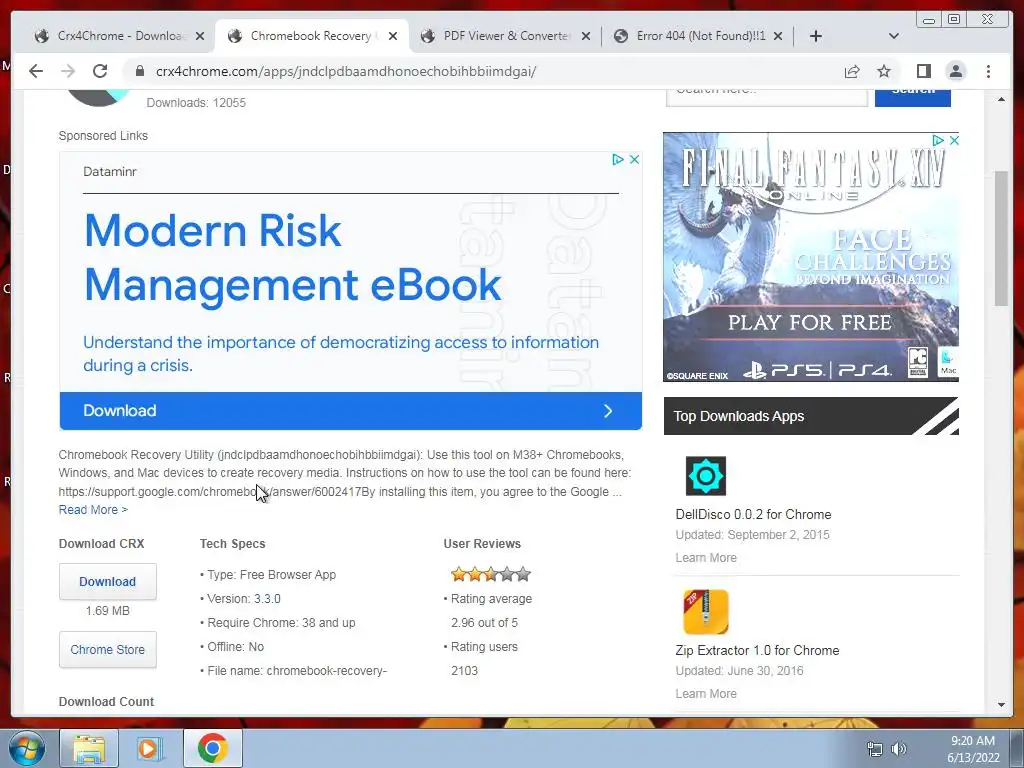Screen dimensions: 1024x768
Task: Click Learn More under Zip Extractor
Action: point(706,694)
